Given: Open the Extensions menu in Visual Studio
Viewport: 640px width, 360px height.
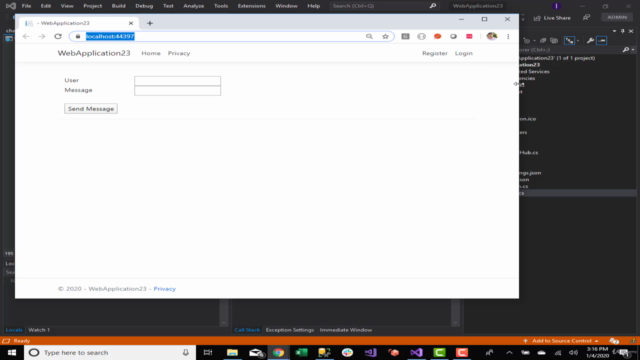Looking at the screenshot, I should 251,6.
